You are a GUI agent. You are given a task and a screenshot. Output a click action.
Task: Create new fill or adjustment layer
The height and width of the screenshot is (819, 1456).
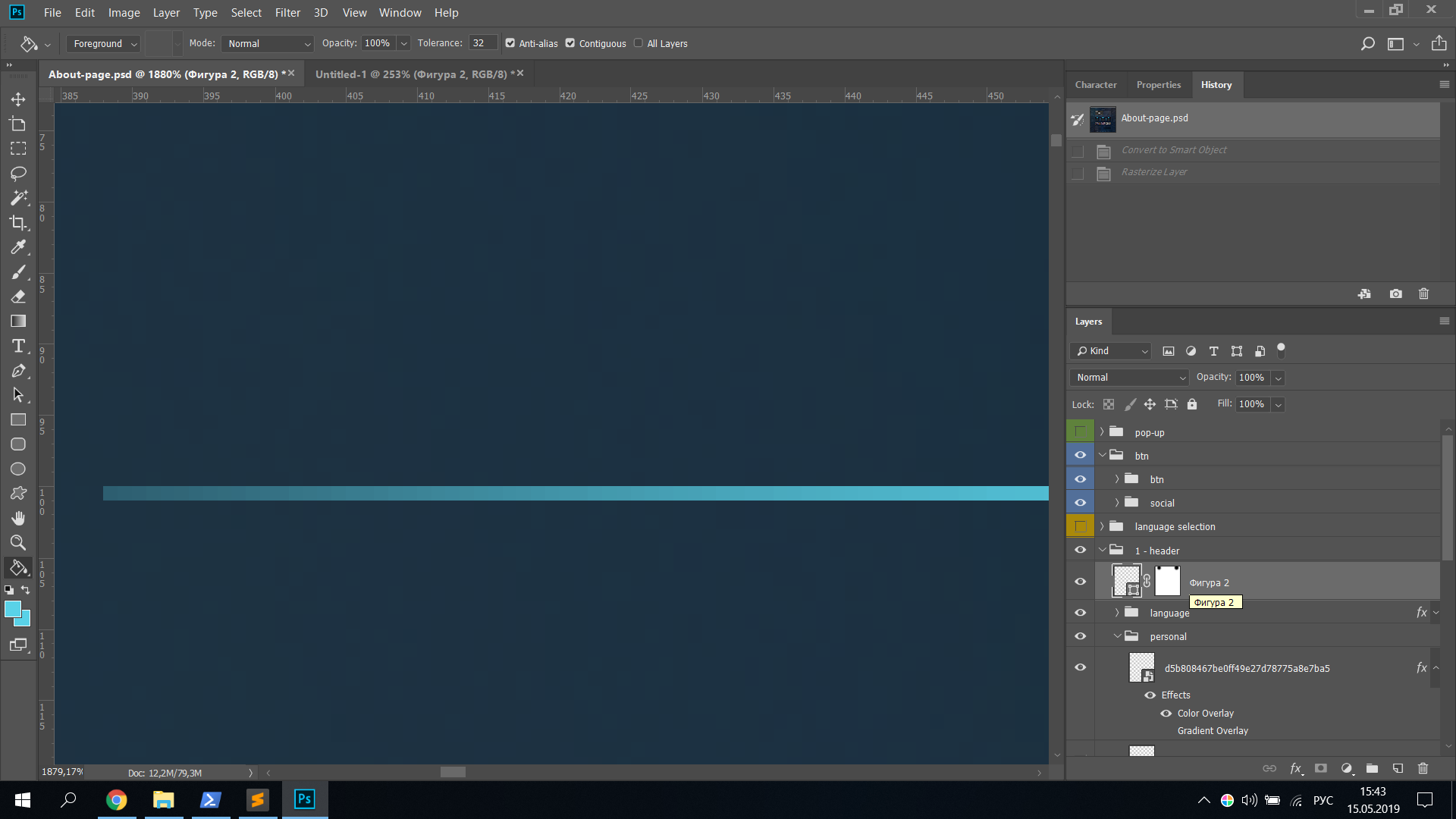point(1347,768)
